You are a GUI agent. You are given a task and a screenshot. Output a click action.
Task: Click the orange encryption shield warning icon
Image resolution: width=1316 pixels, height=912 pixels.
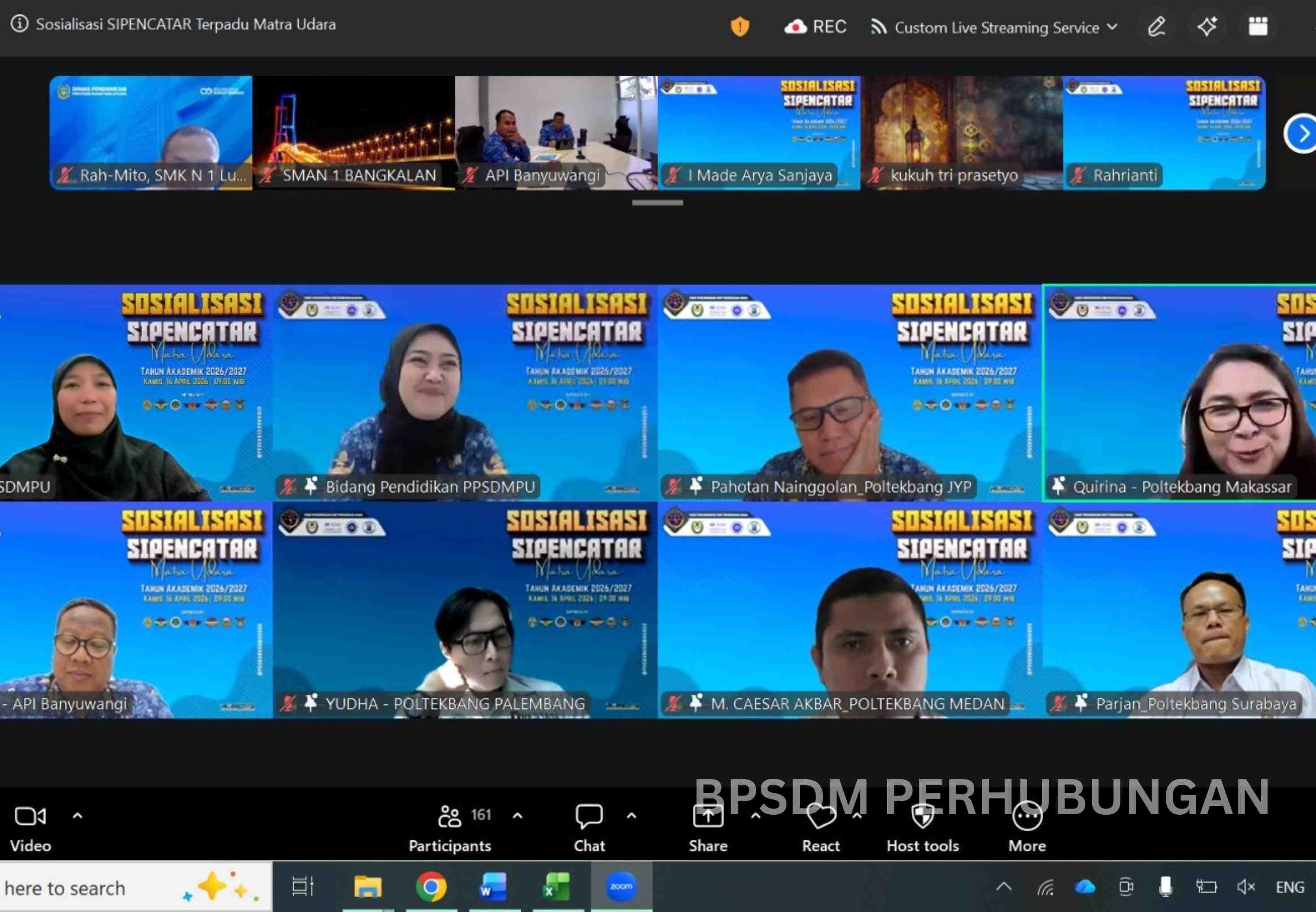pos(740,27)
